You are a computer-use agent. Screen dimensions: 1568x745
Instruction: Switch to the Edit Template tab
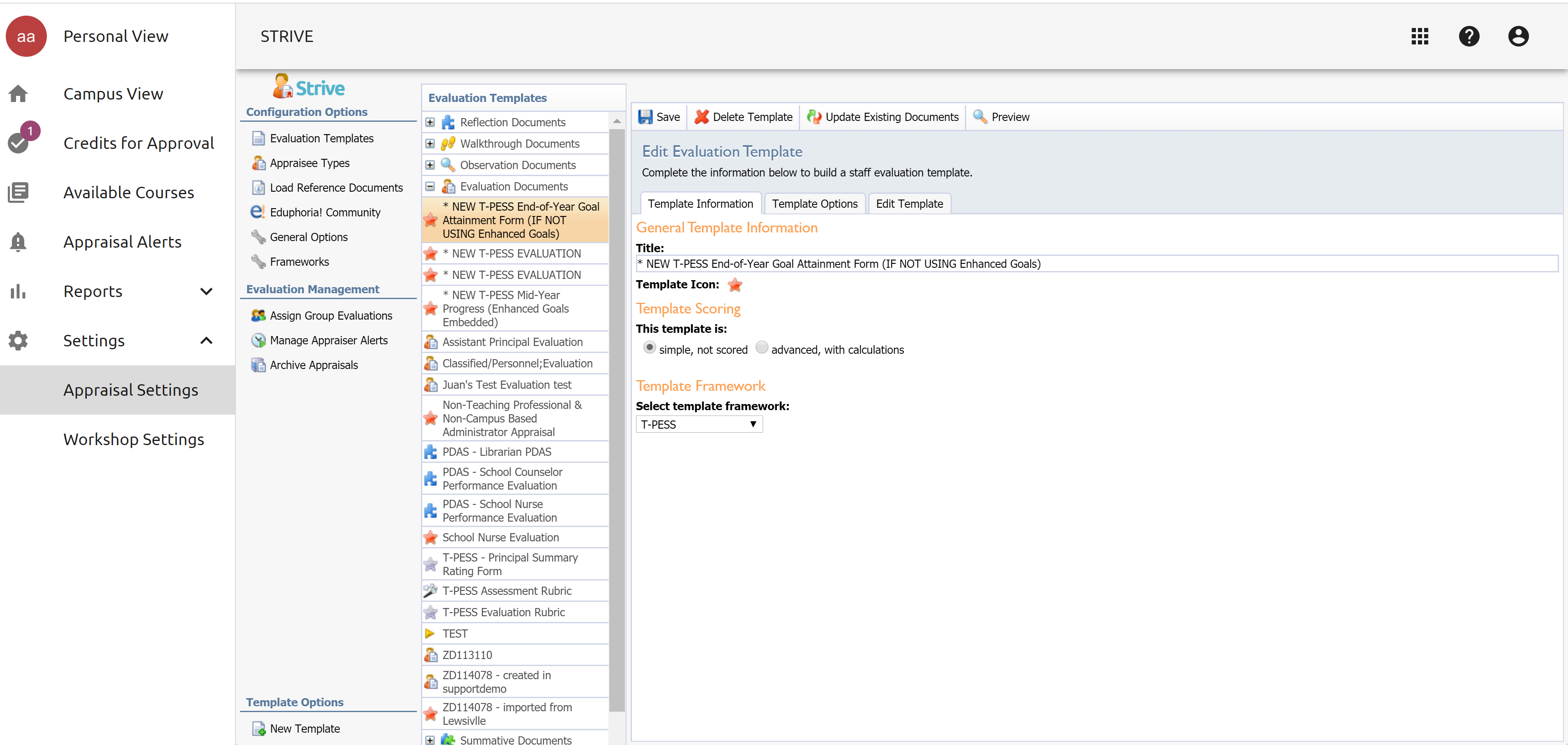(x=909, y=204)
